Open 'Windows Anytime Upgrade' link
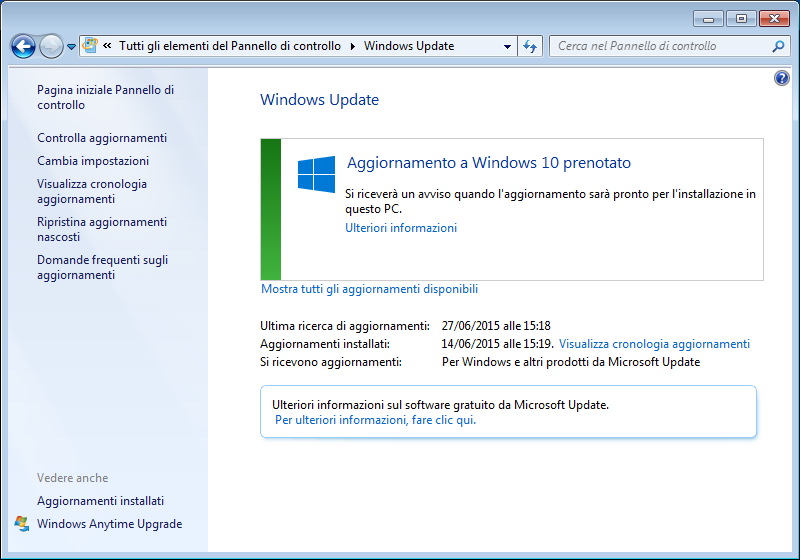The height and width of the screenshot is (560, 800). (109, 524)
